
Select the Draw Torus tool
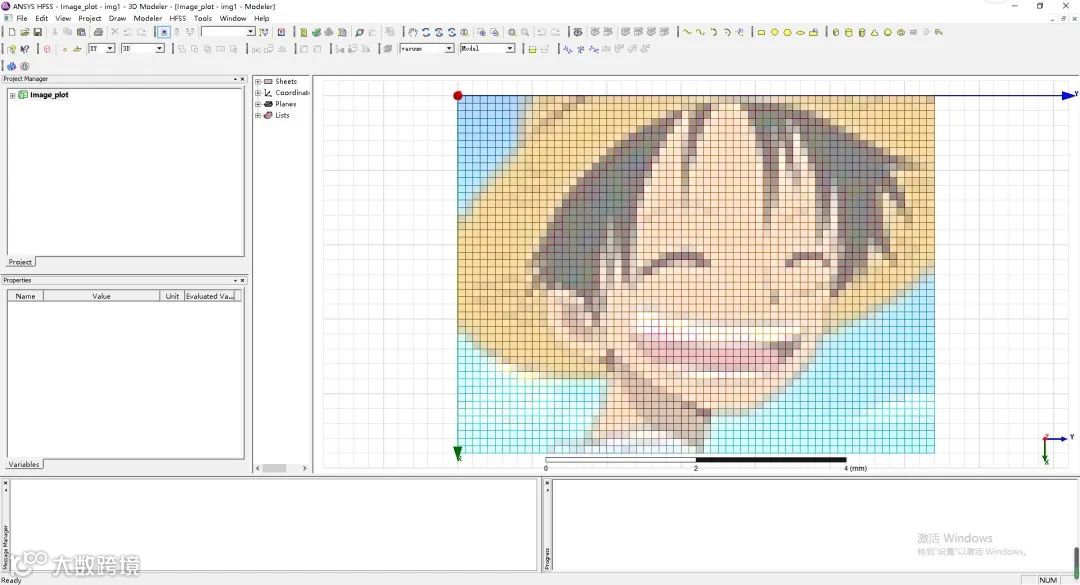901,32
